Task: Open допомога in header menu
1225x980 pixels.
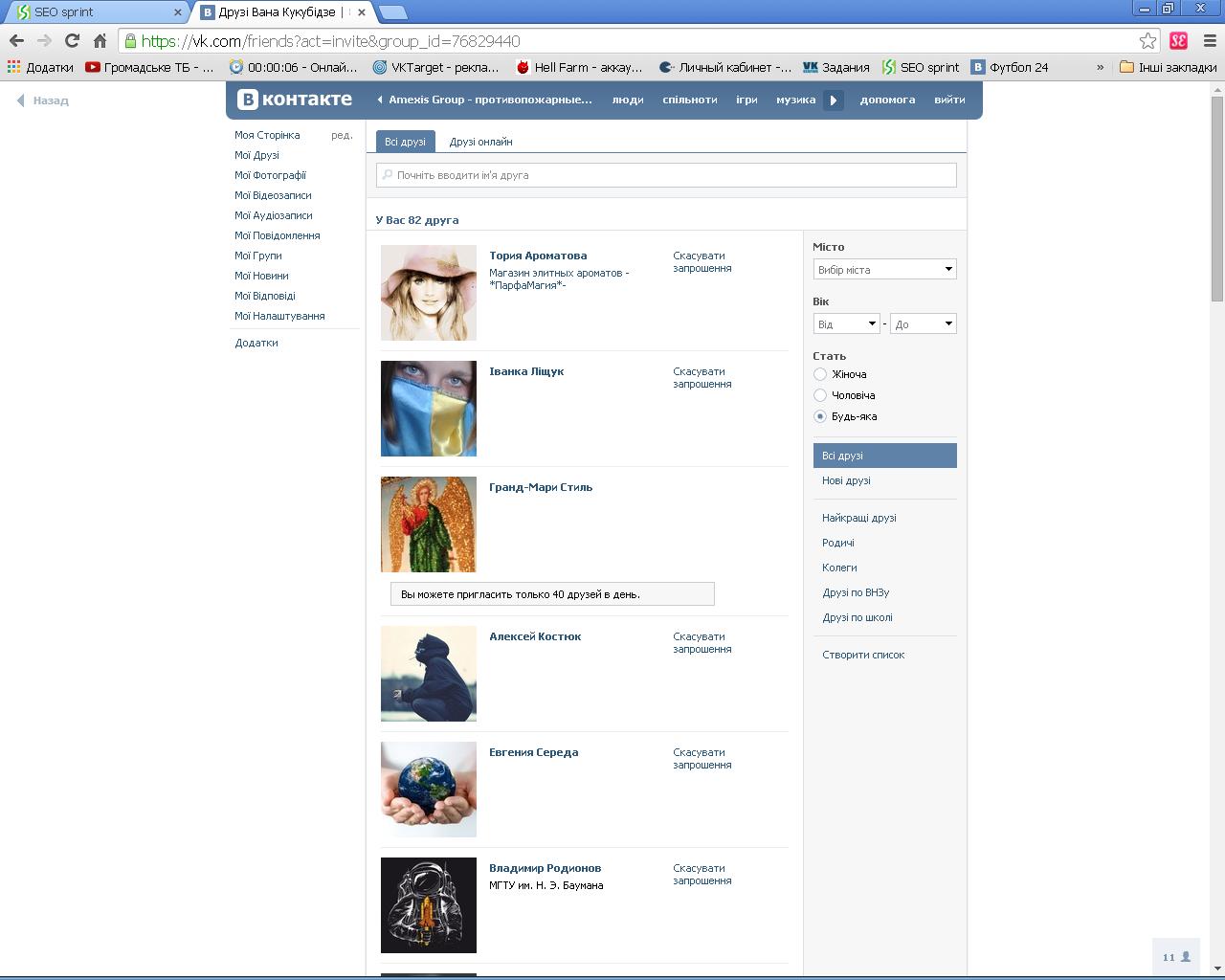Action: [x=887, y=100]
